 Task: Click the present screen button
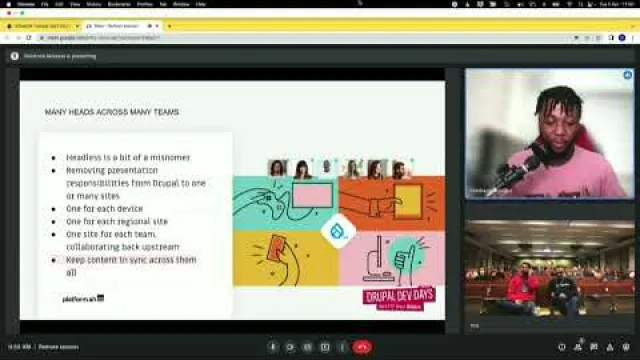325,347
